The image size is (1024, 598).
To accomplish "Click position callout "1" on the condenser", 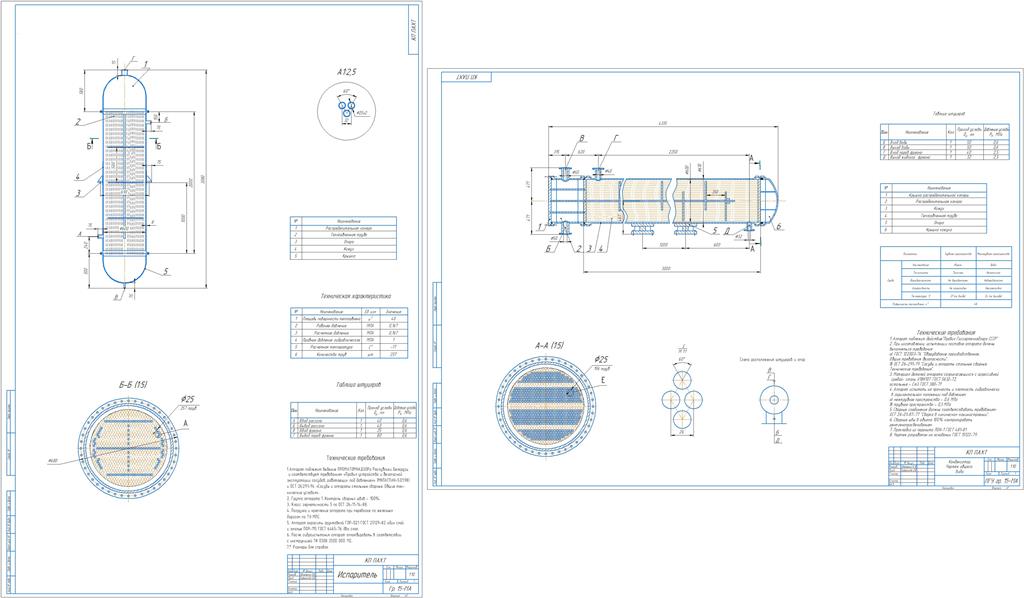I will 541,227.
